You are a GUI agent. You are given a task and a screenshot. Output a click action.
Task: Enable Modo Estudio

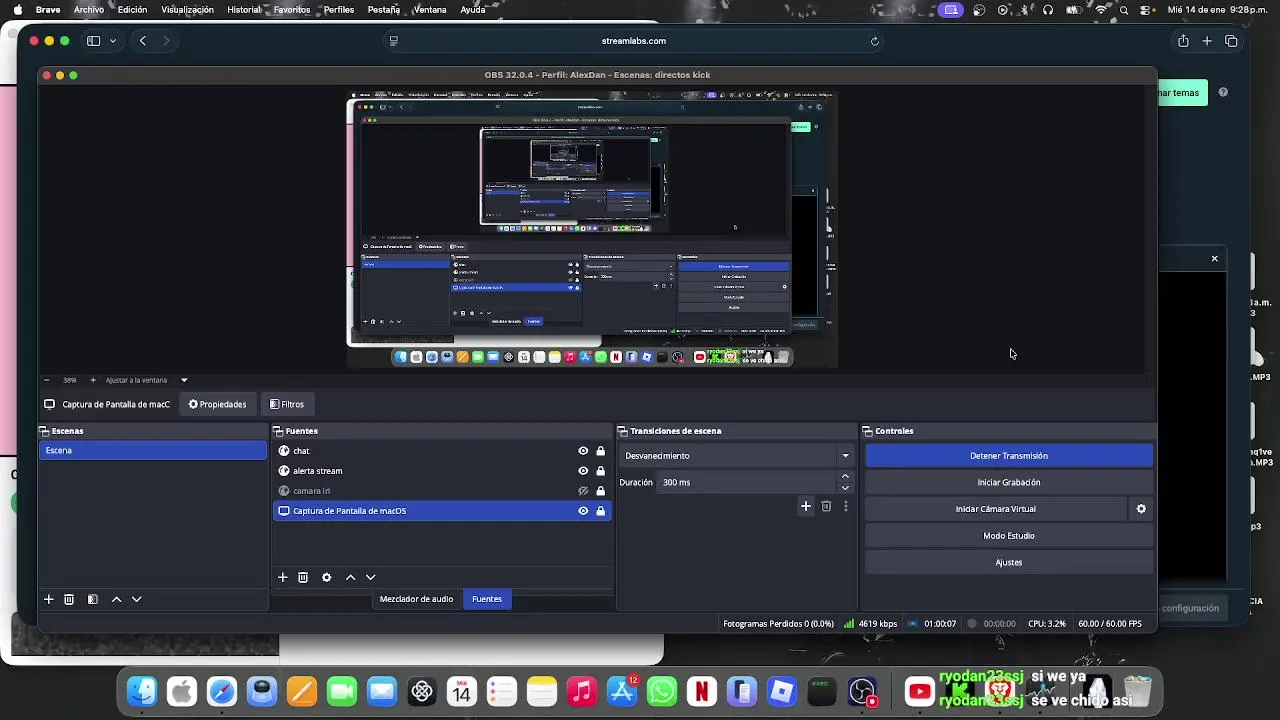pyautogui.click(x=1009, y=536)
